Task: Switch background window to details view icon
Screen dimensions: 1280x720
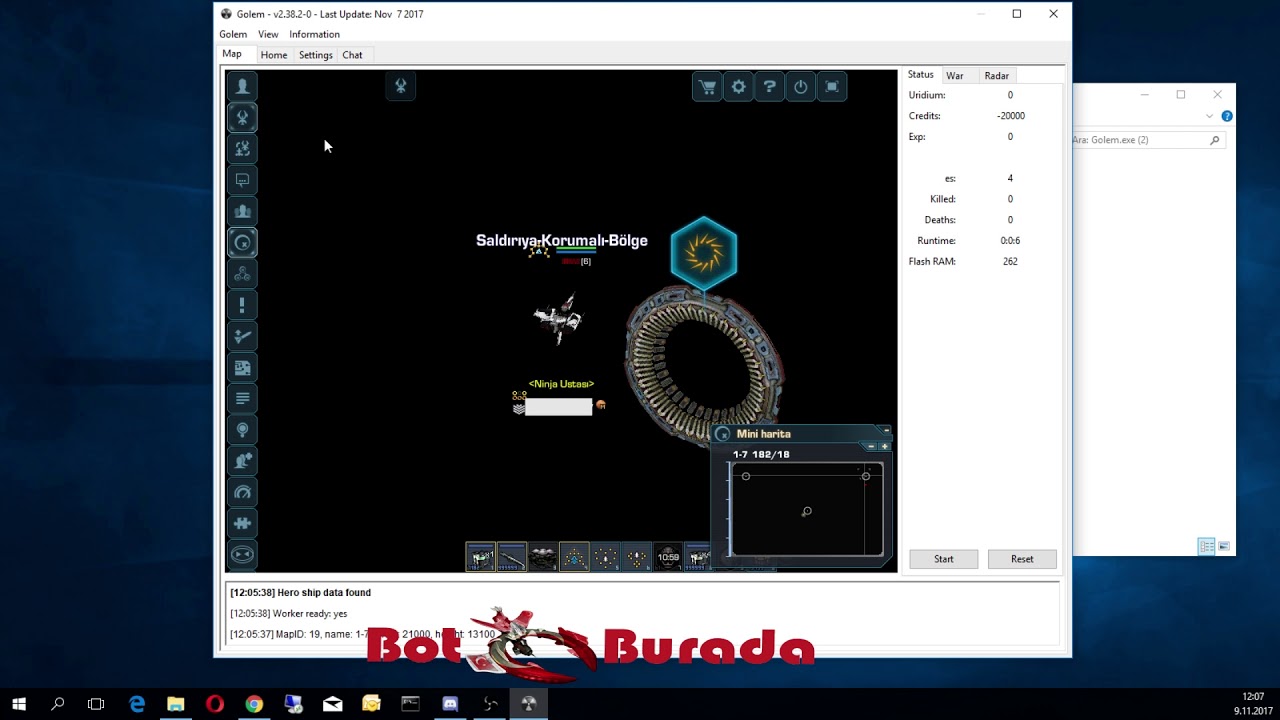Action: coord(1207,546)
